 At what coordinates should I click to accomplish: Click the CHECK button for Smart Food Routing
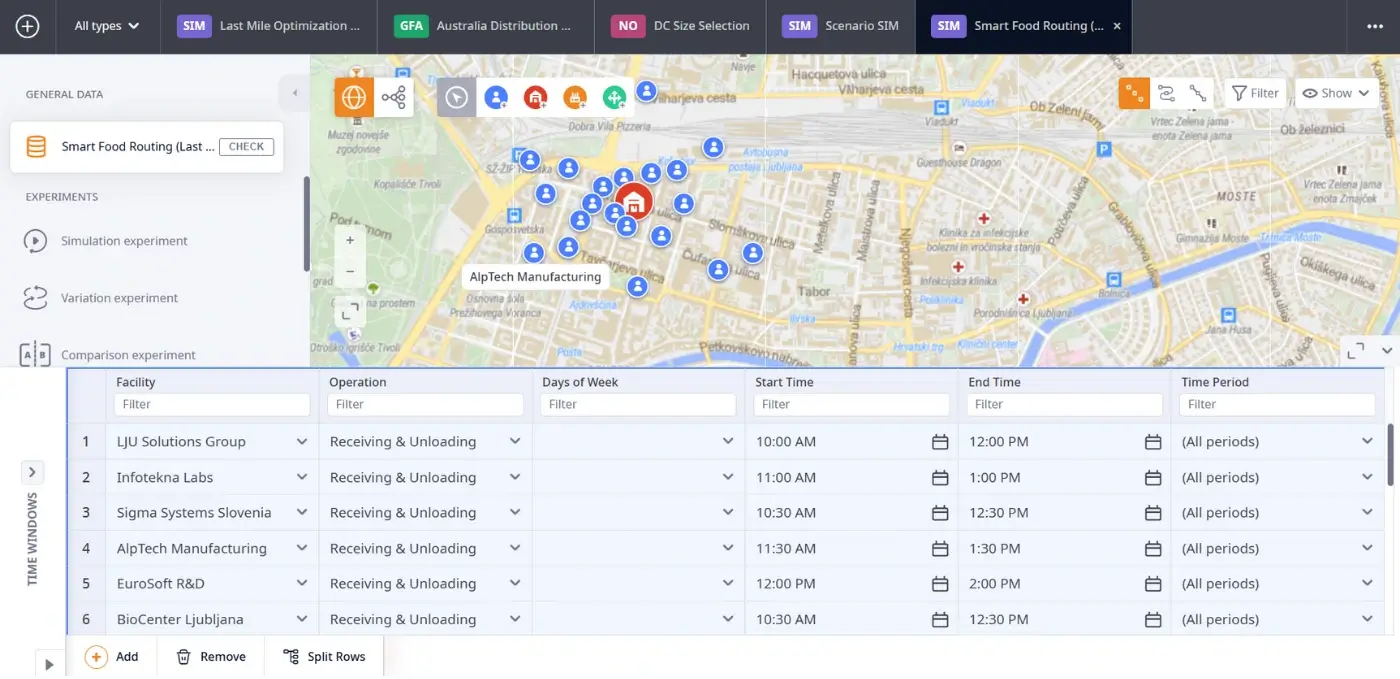pos(246,146)
